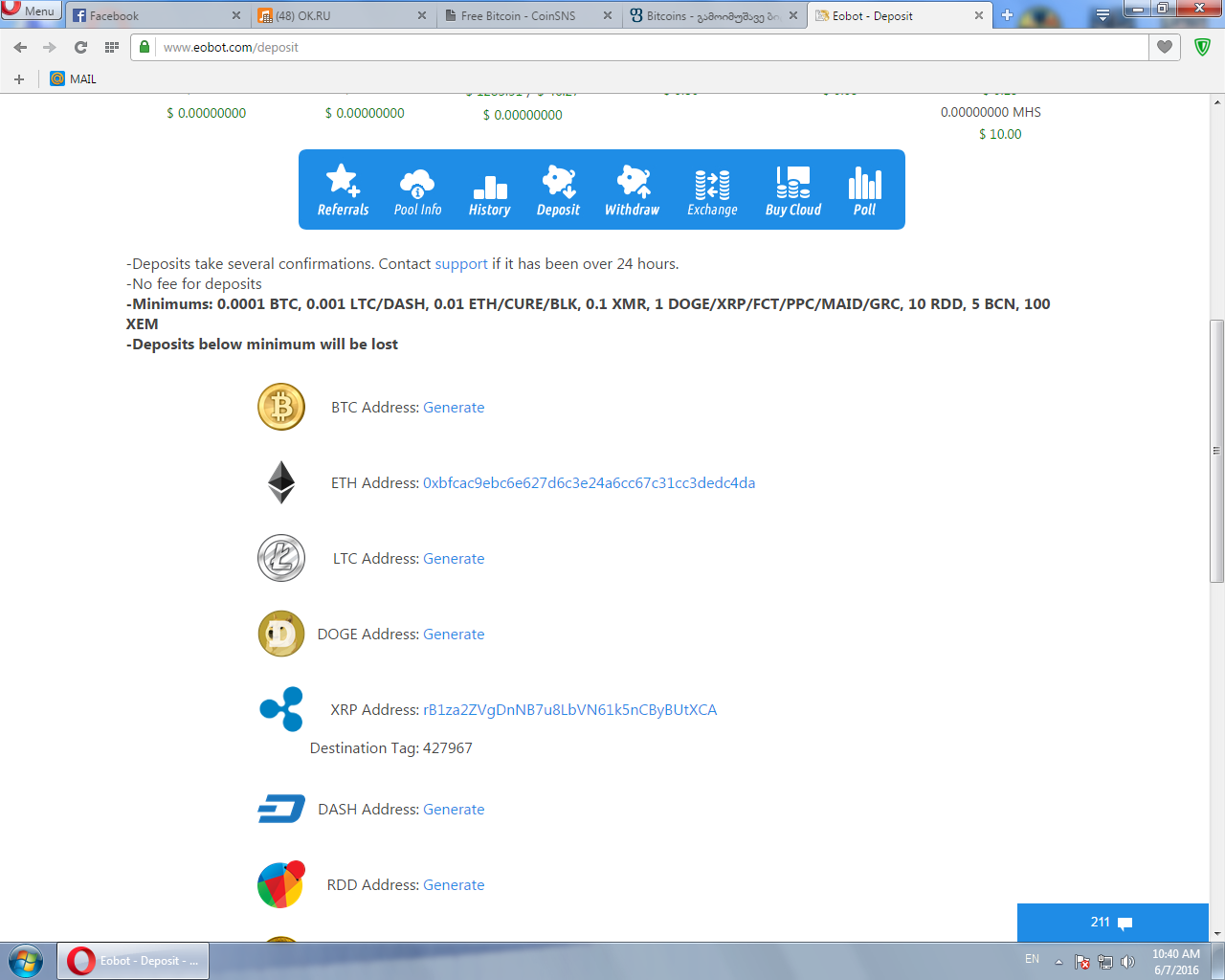
Task: Click the ETH deposit address link
Action: (590, 482)
